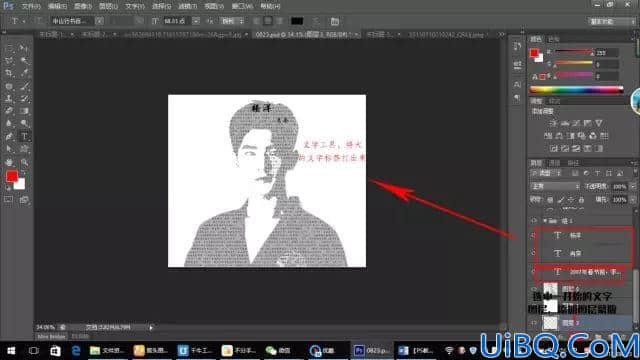Viewport: 640px width, 360px height.
Task: Select the Pen tool
Action: (x=9, y=136)
